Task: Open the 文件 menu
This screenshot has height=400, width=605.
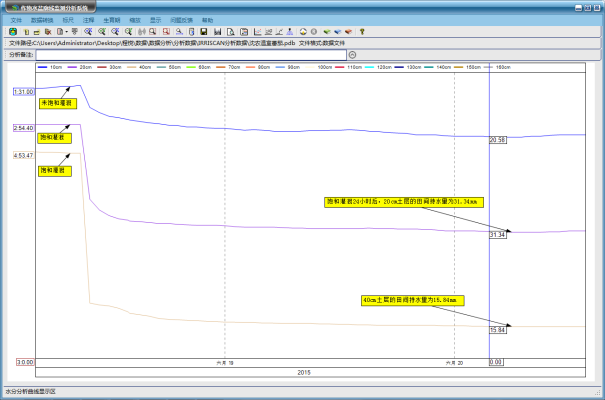Action: [x=16, y=20]
